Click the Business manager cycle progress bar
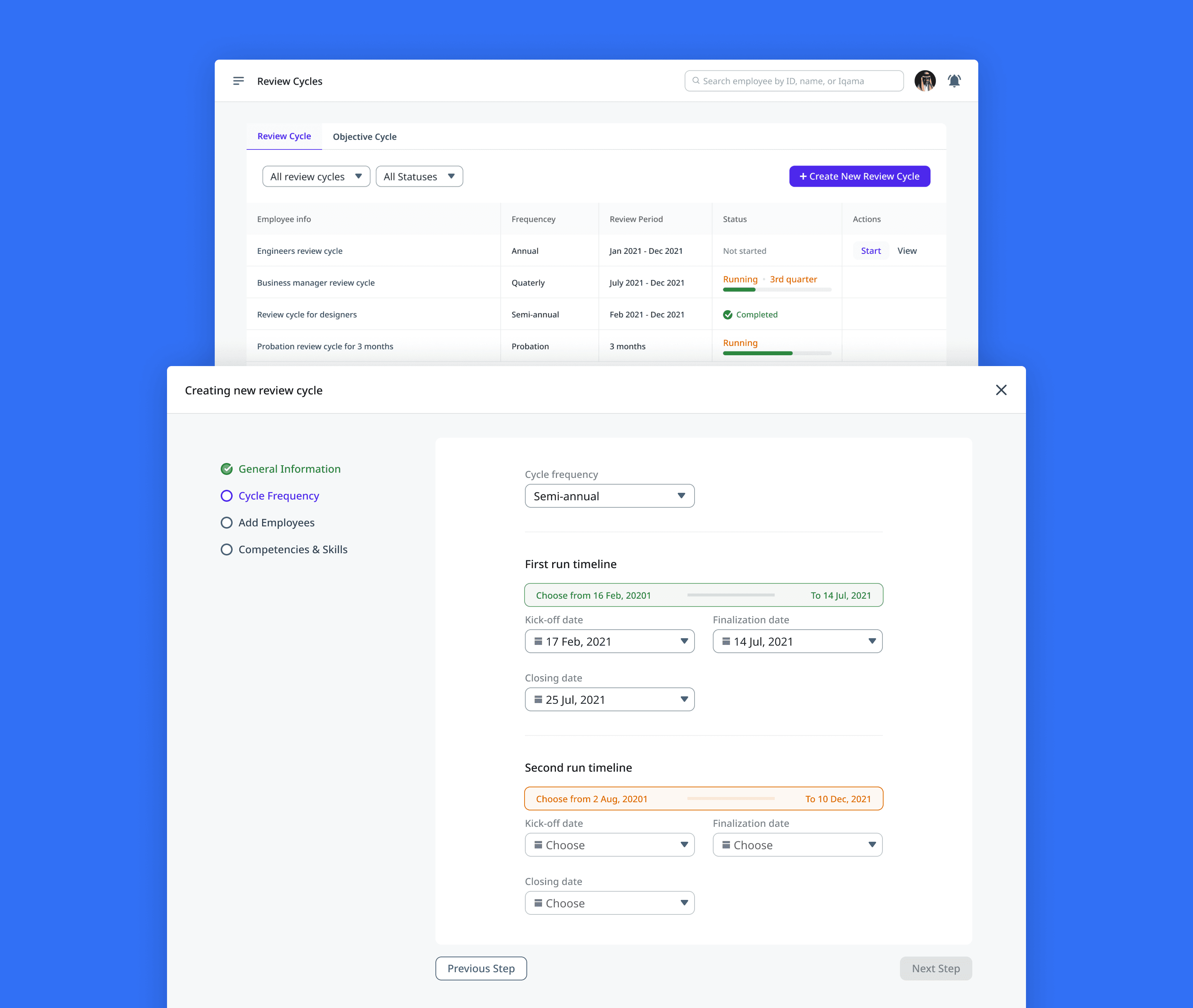 pos(777,290)
